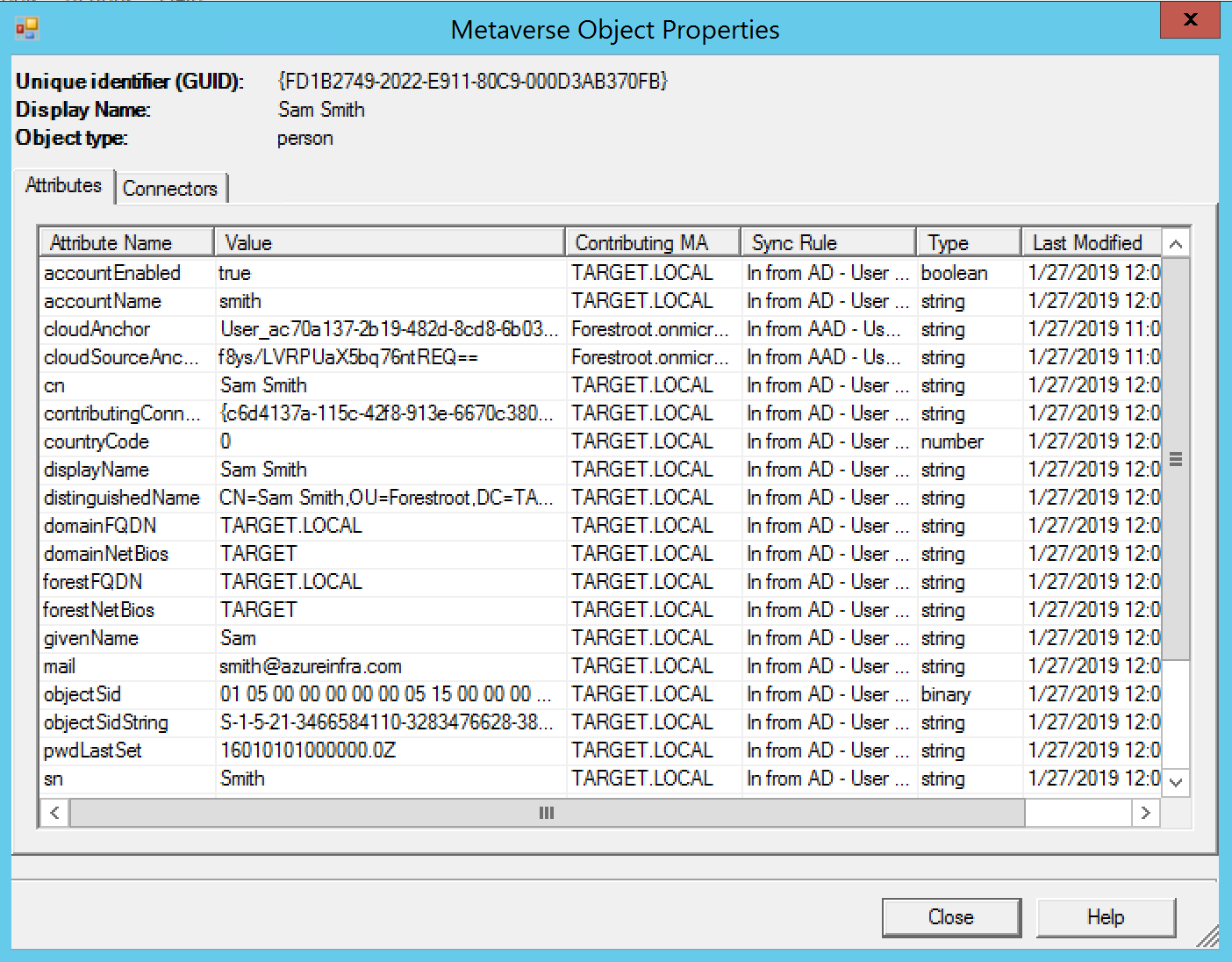Viewport: 1232px width, 962px height.
Task: Sort by the Sync Rule column
Action: click(x=827, y=242)
